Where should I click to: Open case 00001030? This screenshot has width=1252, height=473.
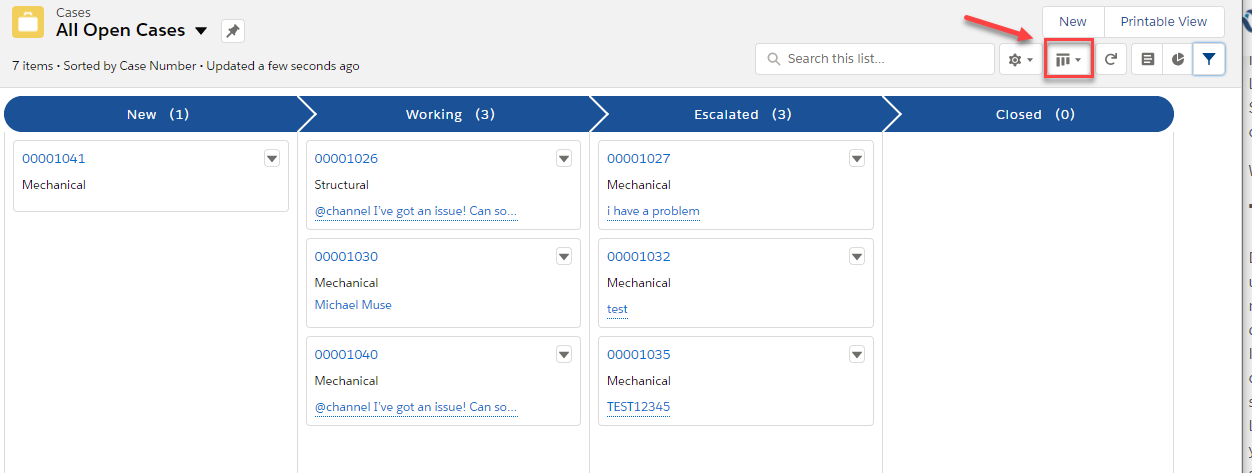click(346, 256)
